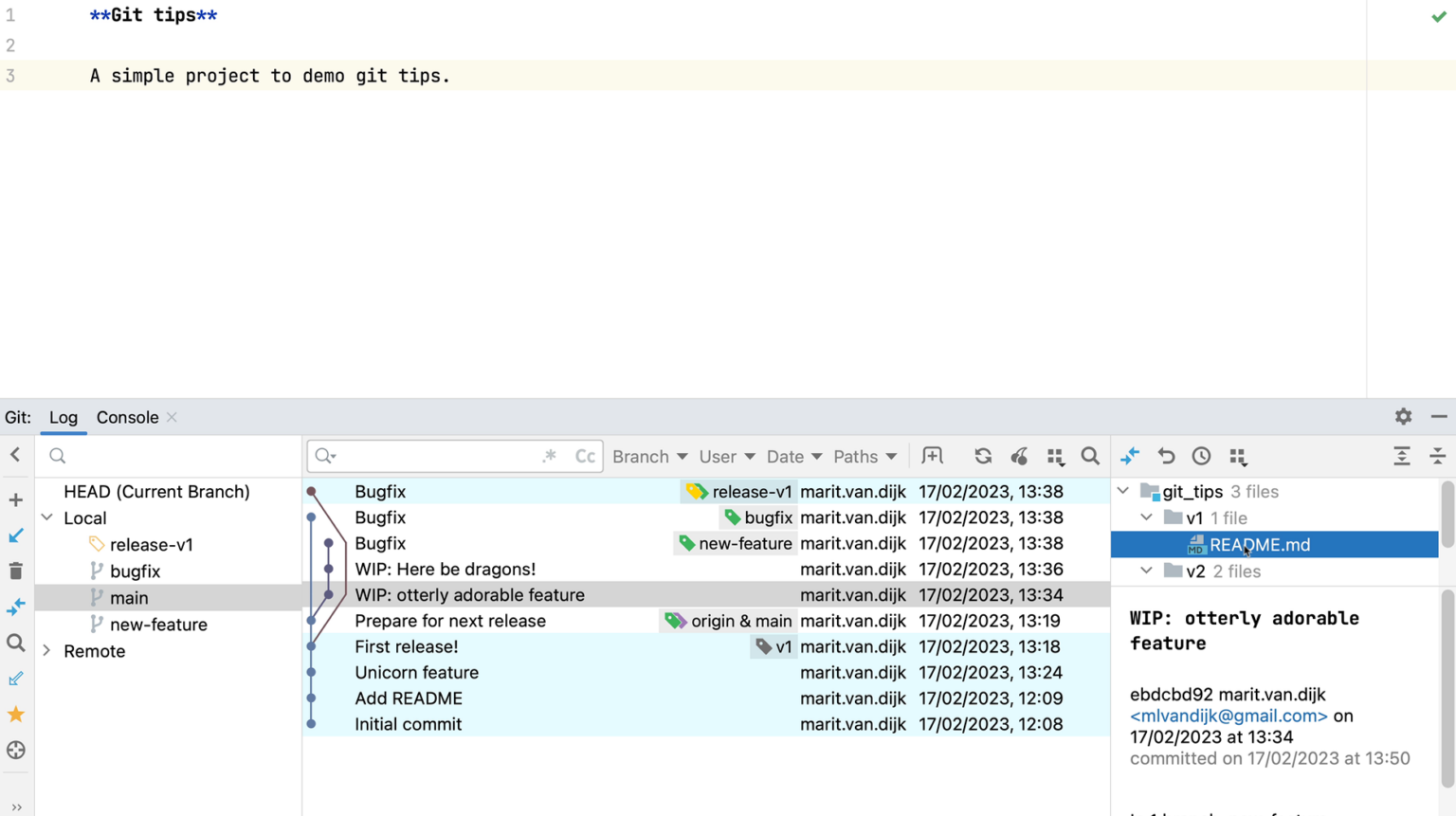Open the Branch filter dropdown
This screenshot has width=1456, height=816.
coord(649,457)
